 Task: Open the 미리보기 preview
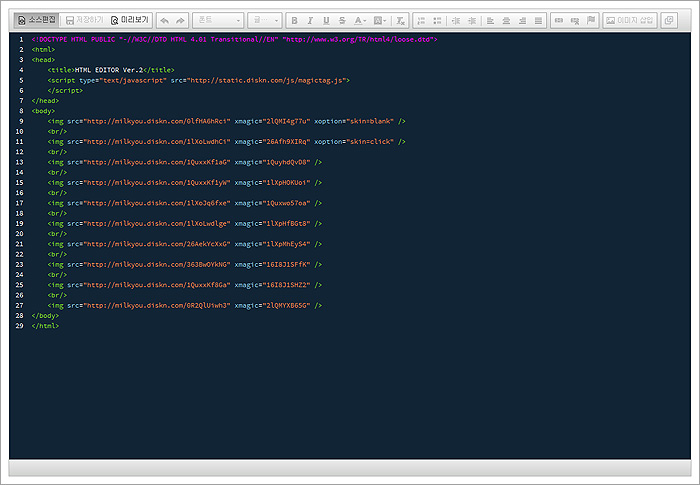129,20
